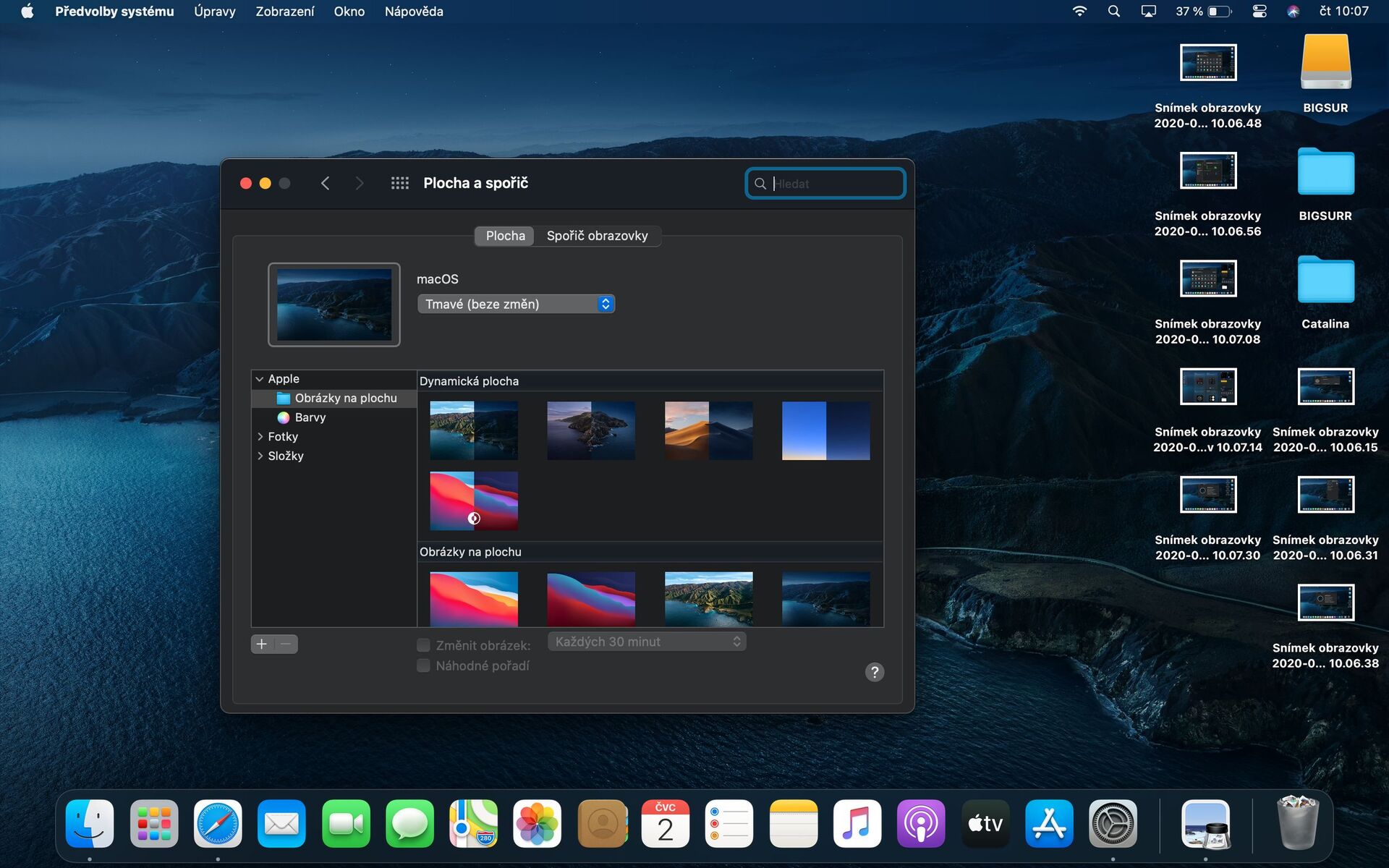
Task: Open Launchpad from the Dock
Action: [x=154, y=824]
